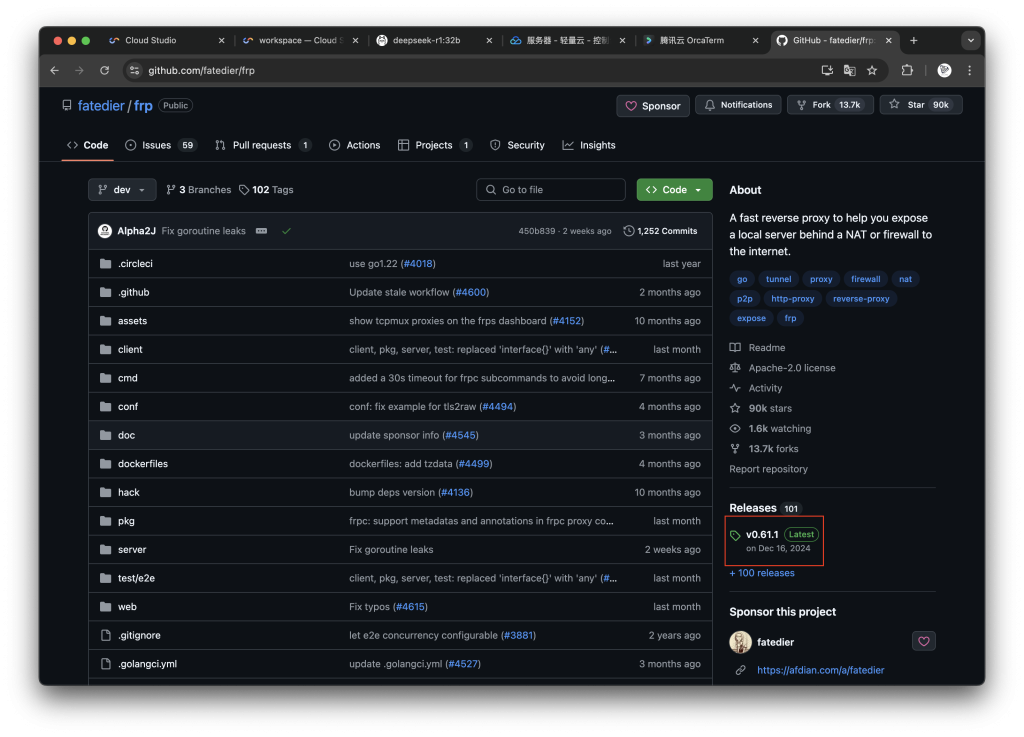Image resolution: width=1024 pixels, height=737 pixels.
Task: Click the Notifications bell button
Action: [738, 105]
